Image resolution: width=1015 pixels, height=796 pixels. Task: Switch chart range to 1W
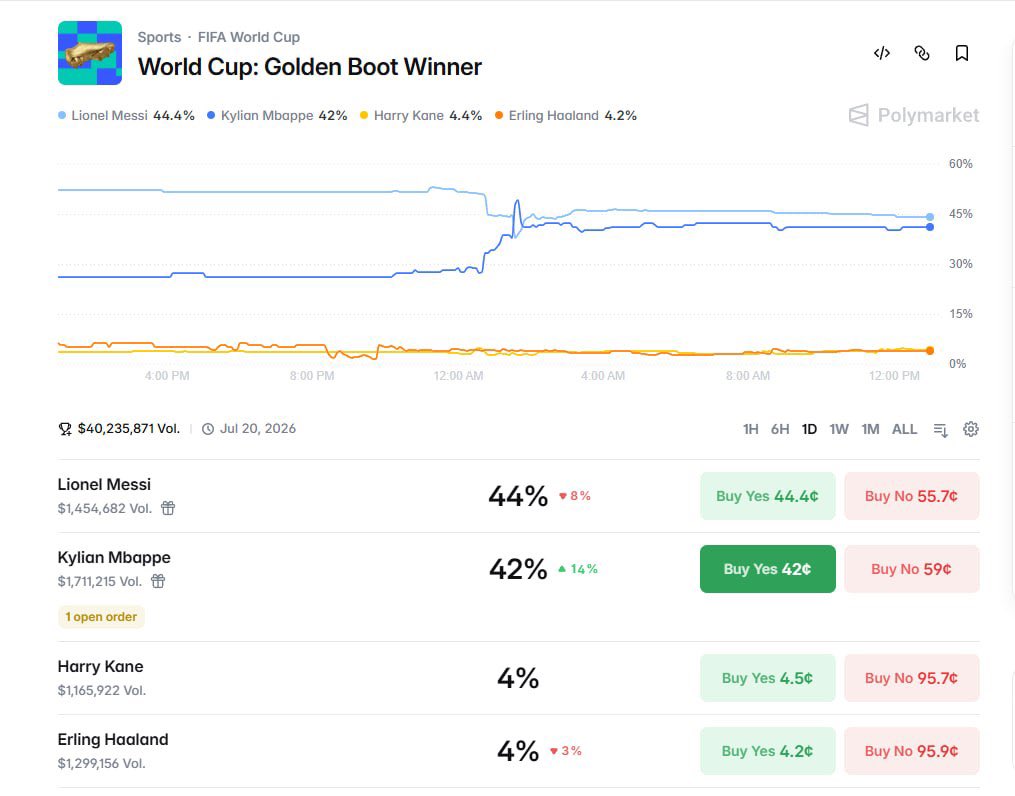coord(839,429)
